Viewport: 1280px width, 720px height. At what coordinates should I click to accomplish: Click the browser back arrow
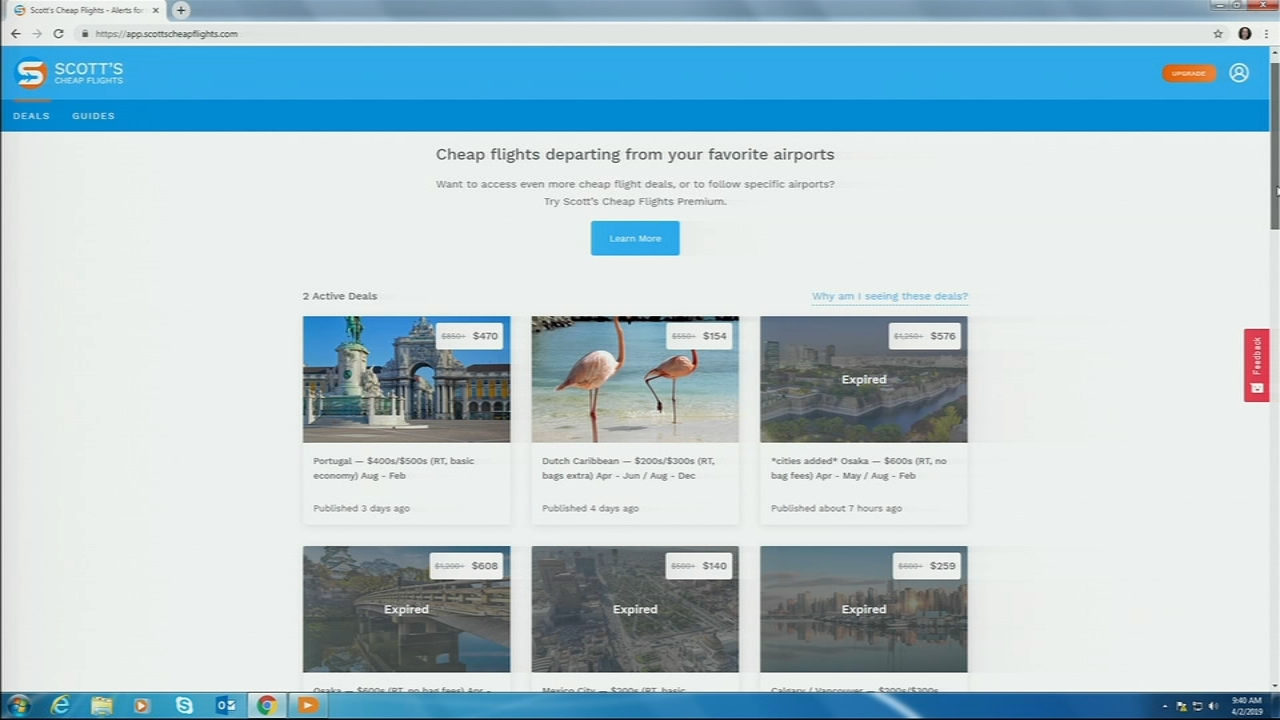(x=15, y=33)
